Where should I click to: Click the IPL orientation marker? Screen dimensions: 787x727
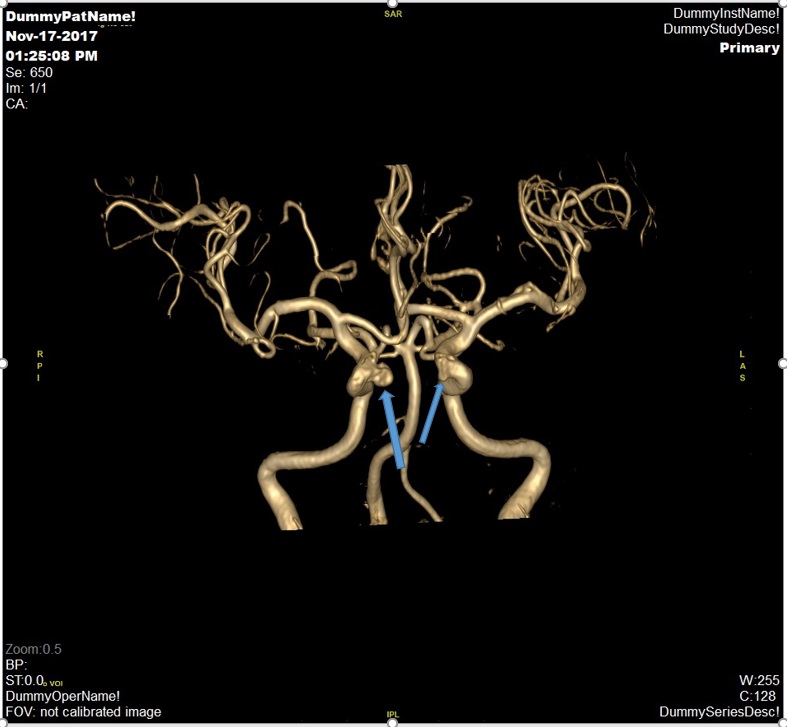(393, 715)
